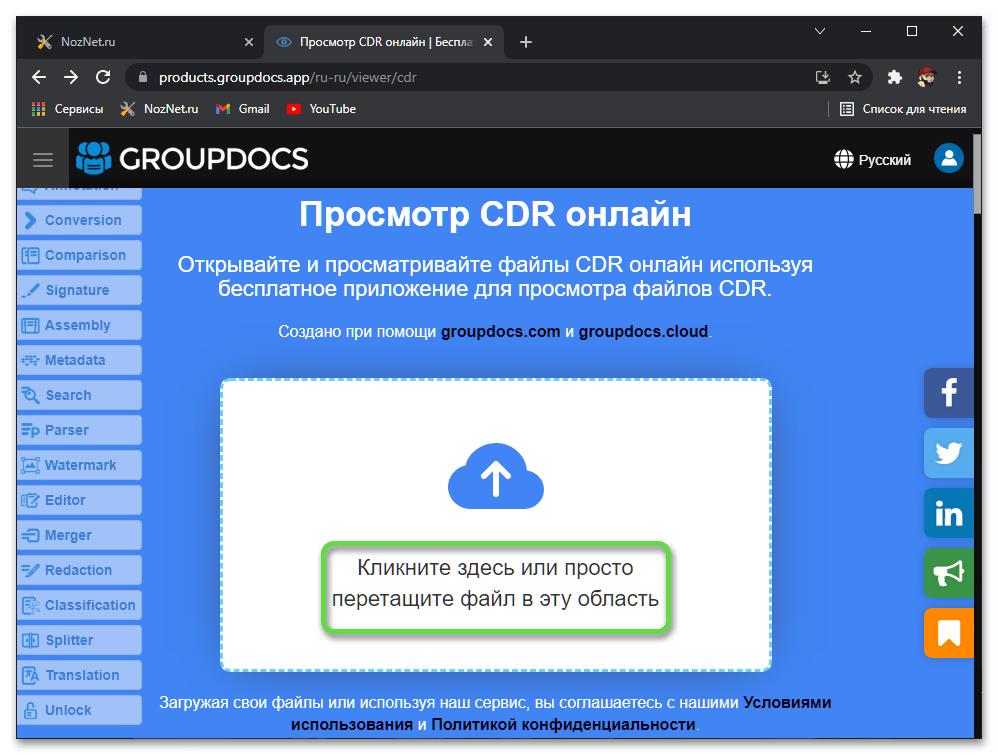Open the Chrome three-dot menu

[959, 77]
